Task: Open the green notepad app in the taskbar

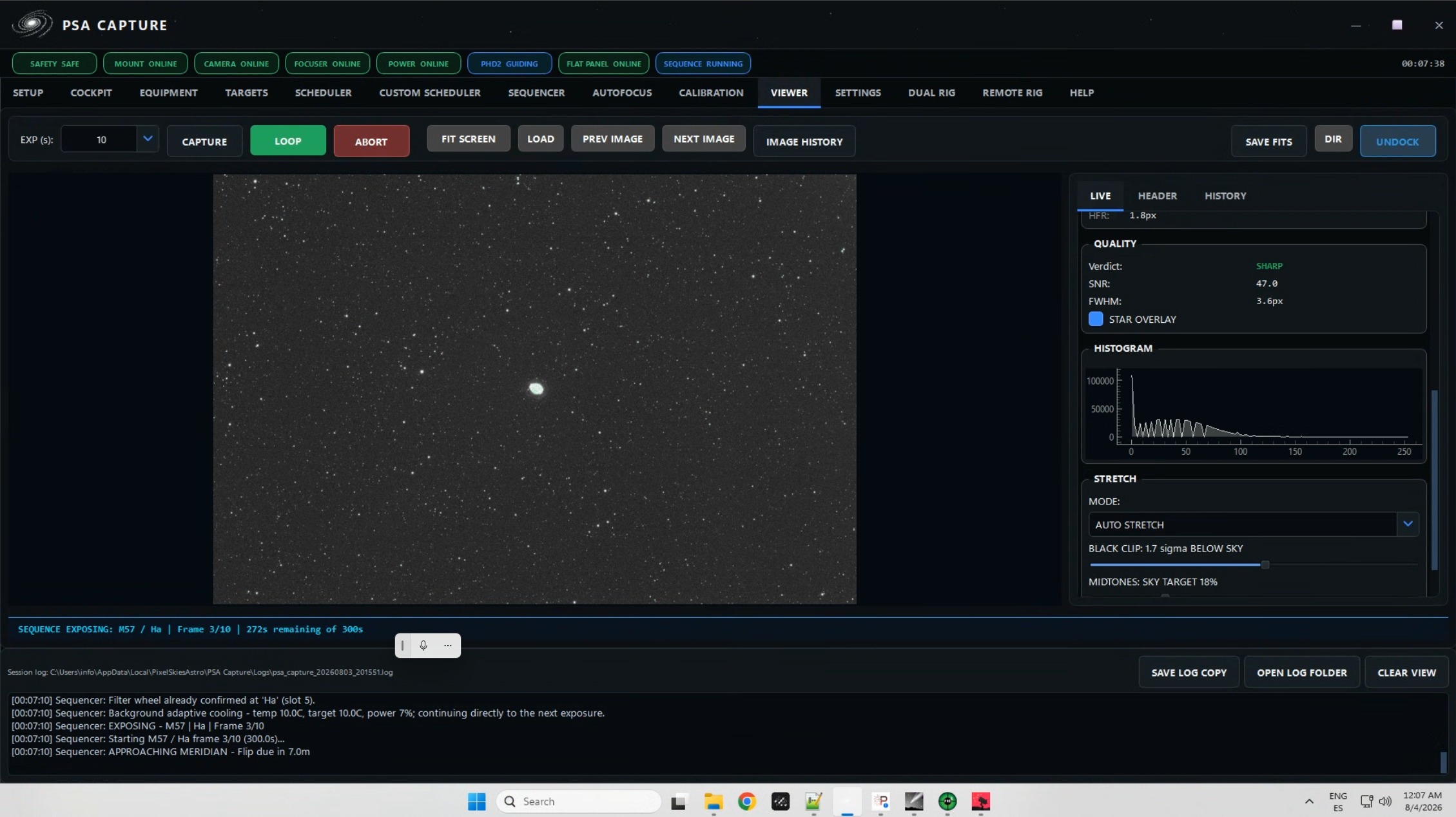Action: [814, 802]
